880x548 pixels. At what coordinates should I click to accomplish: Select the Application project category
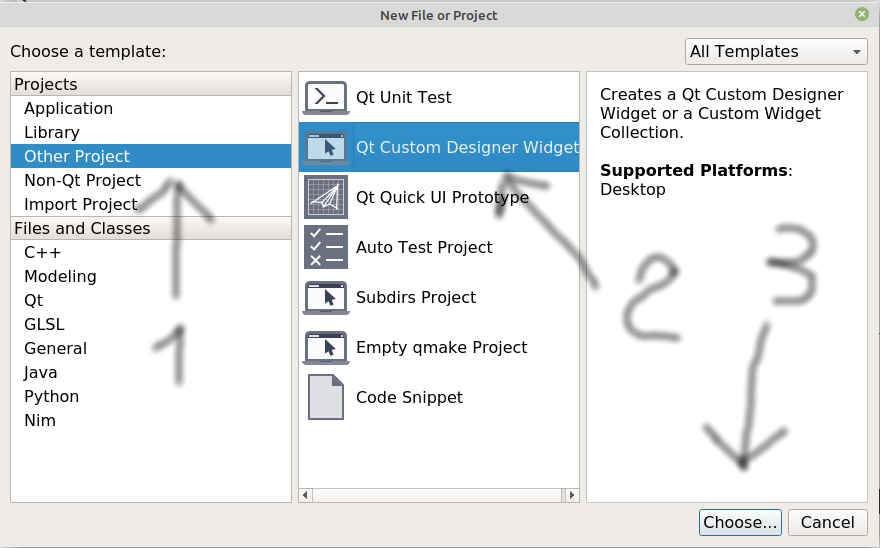pos(68,108)
